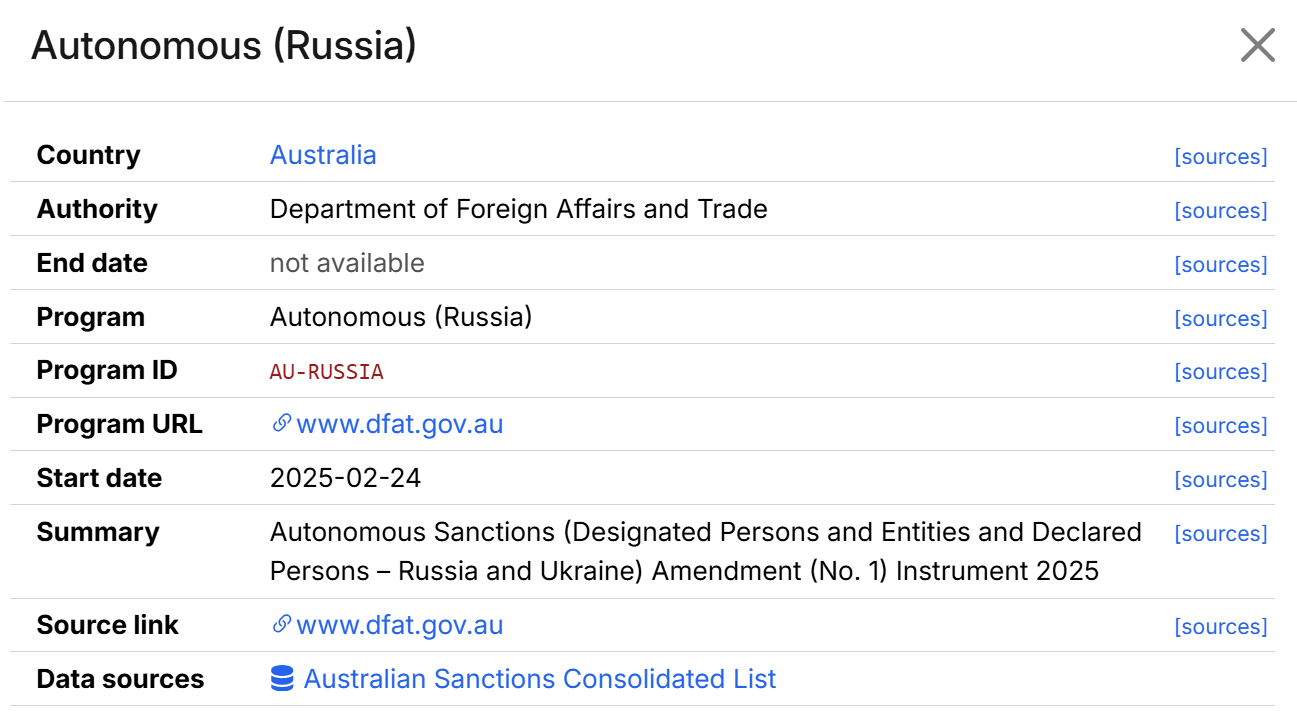The image size is (1297, 728).
Task: Show sources for the Country row
Action: click(x=1221, y=157)
